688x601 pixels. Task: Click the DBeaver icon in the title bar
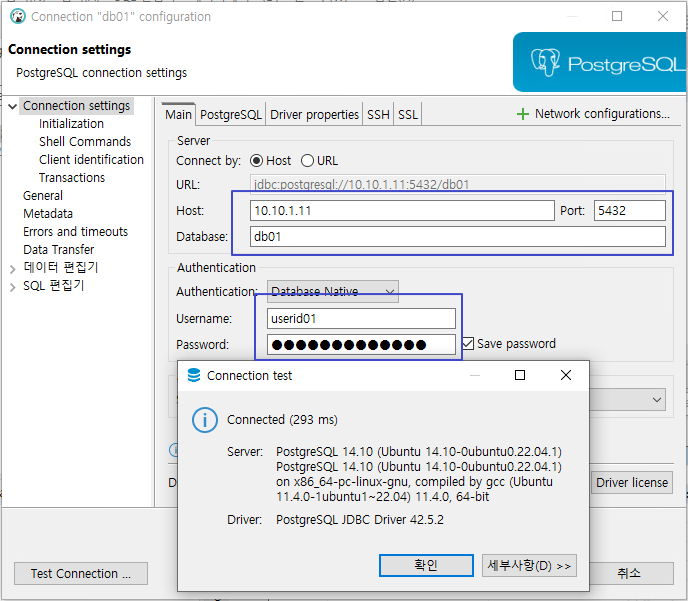click(x=18, y=17)
